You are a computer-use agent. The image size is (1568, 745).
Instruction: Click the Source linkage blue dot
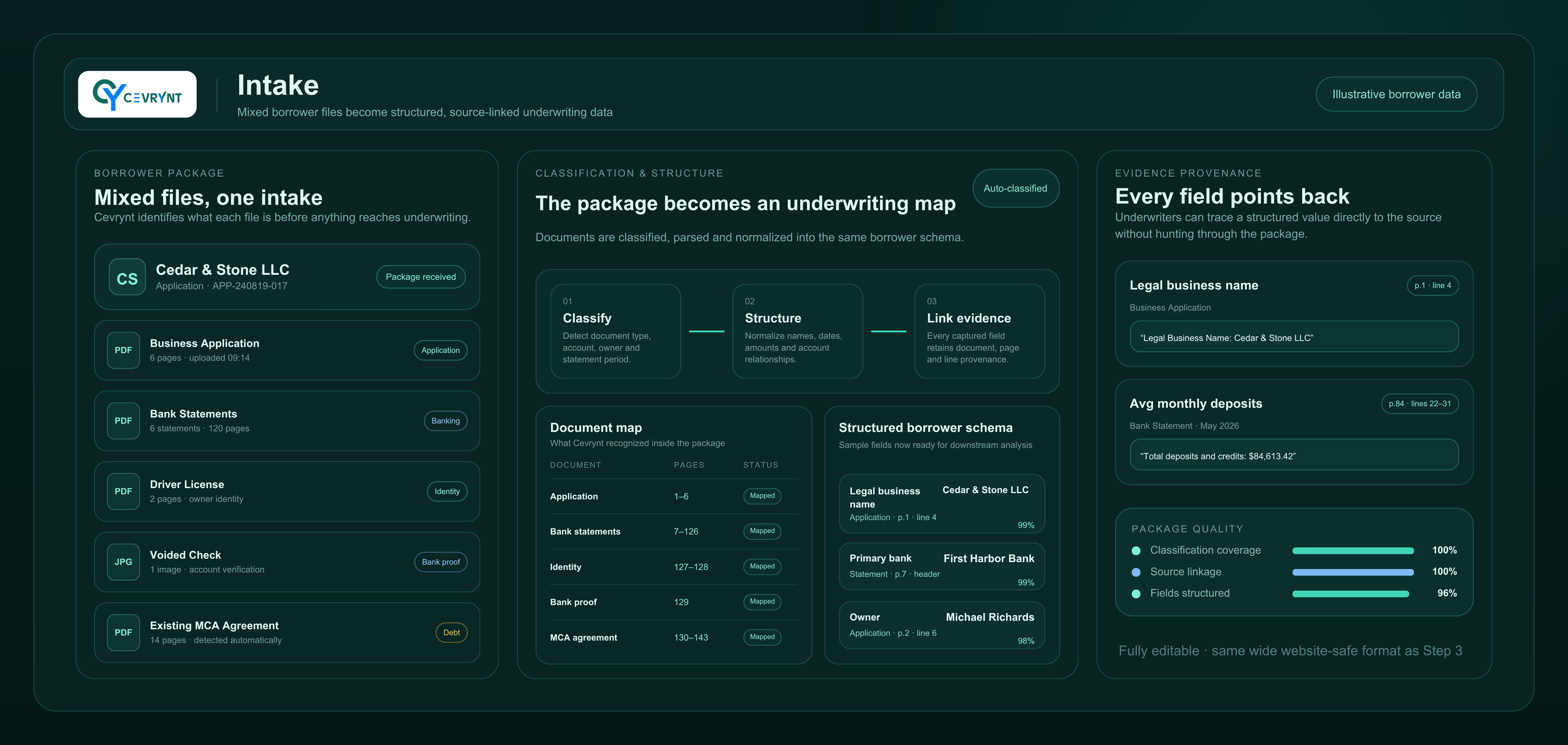point(1136,572)
